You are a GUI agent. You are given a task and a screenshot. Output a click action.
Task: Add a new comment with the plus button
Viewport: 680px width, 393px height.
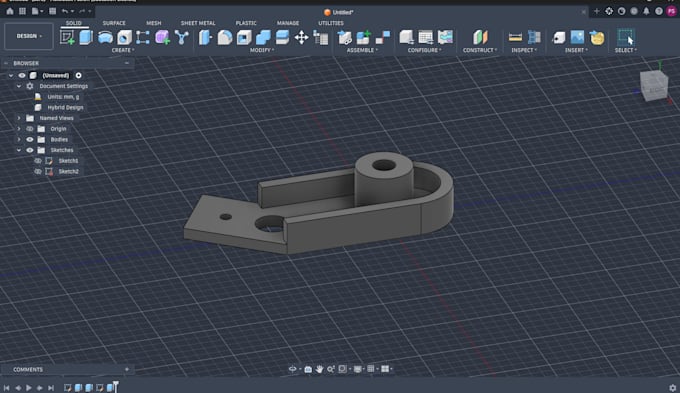(127, 370)
